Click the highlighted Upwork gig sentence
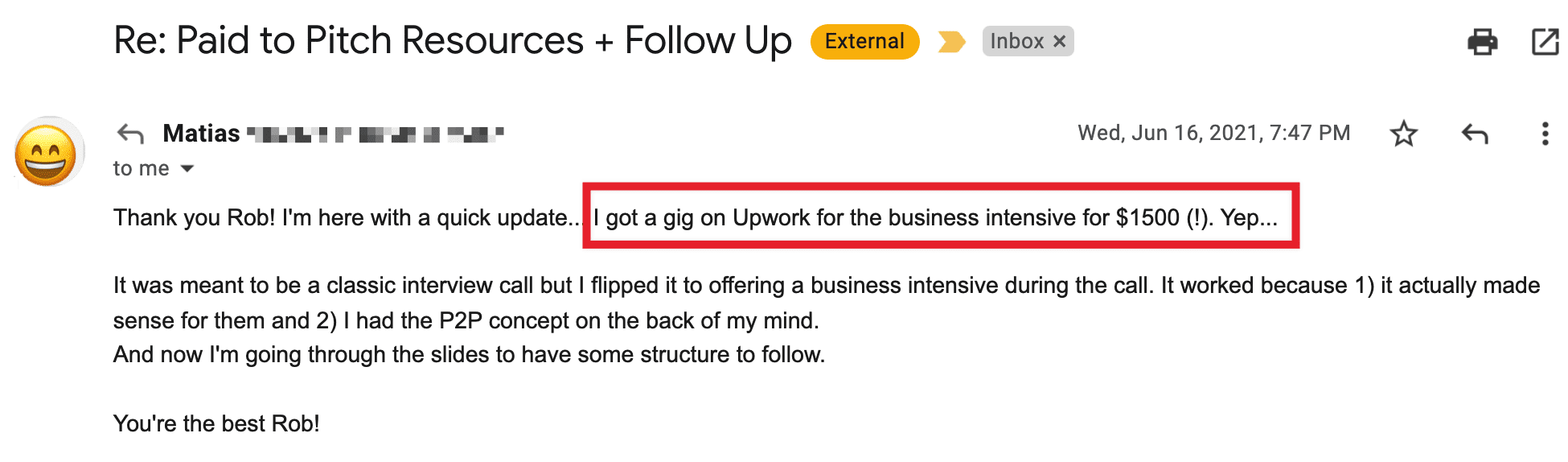 [x=934, y=218]
